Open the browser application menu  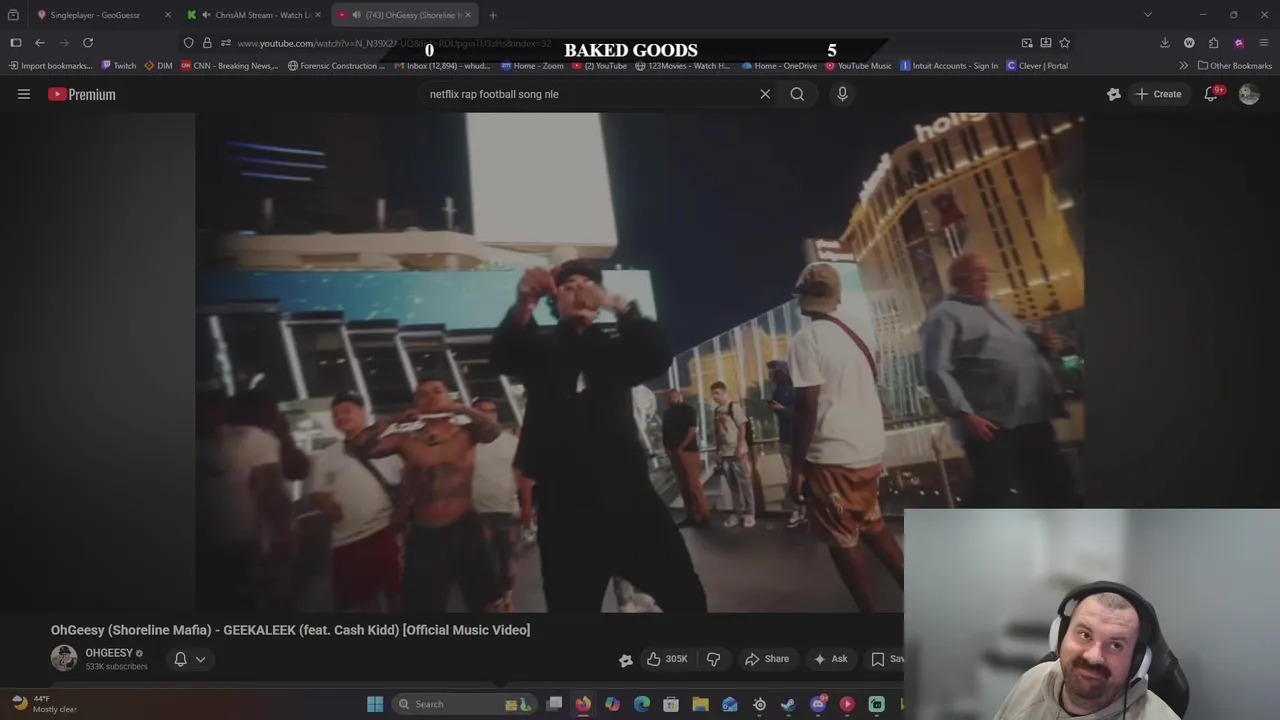click(1264, 43)
